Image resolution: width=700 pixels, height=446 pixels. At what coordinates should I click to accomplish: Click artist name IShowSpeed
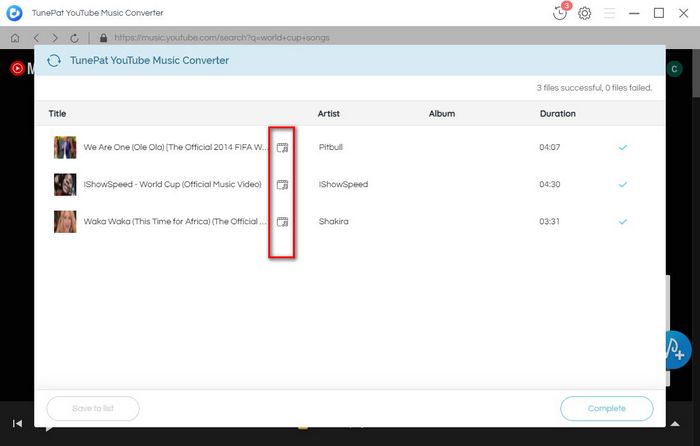click(343, 184)
